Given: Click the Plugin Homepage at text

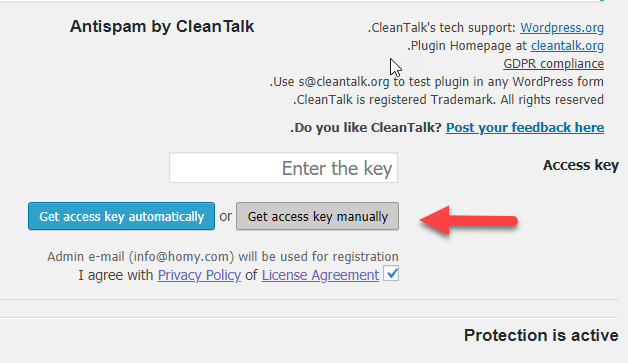Looking at the screenshot, I should point(467,46).
